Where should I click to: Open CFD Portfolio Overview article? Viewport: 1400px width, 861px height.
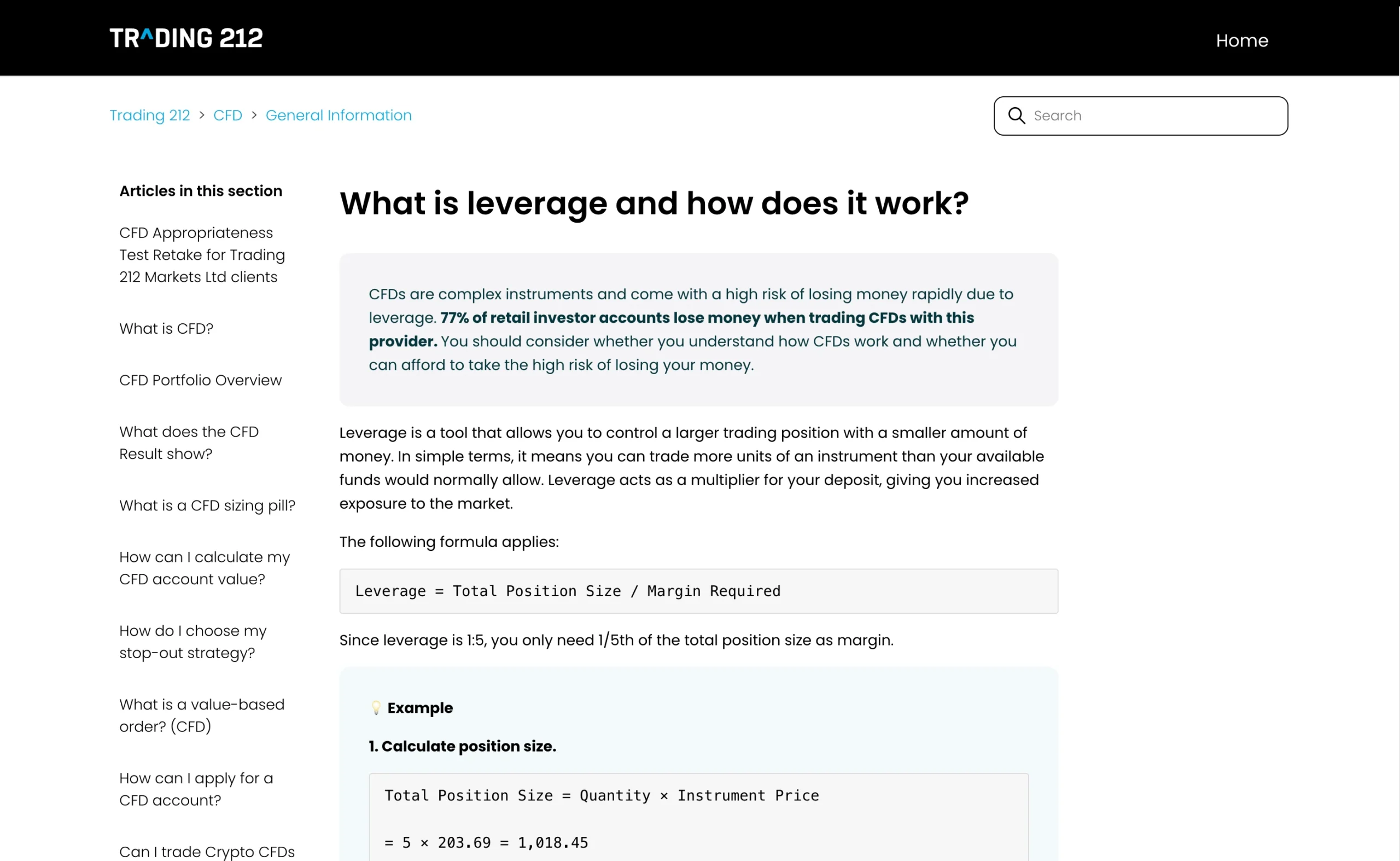coord(200,380)
